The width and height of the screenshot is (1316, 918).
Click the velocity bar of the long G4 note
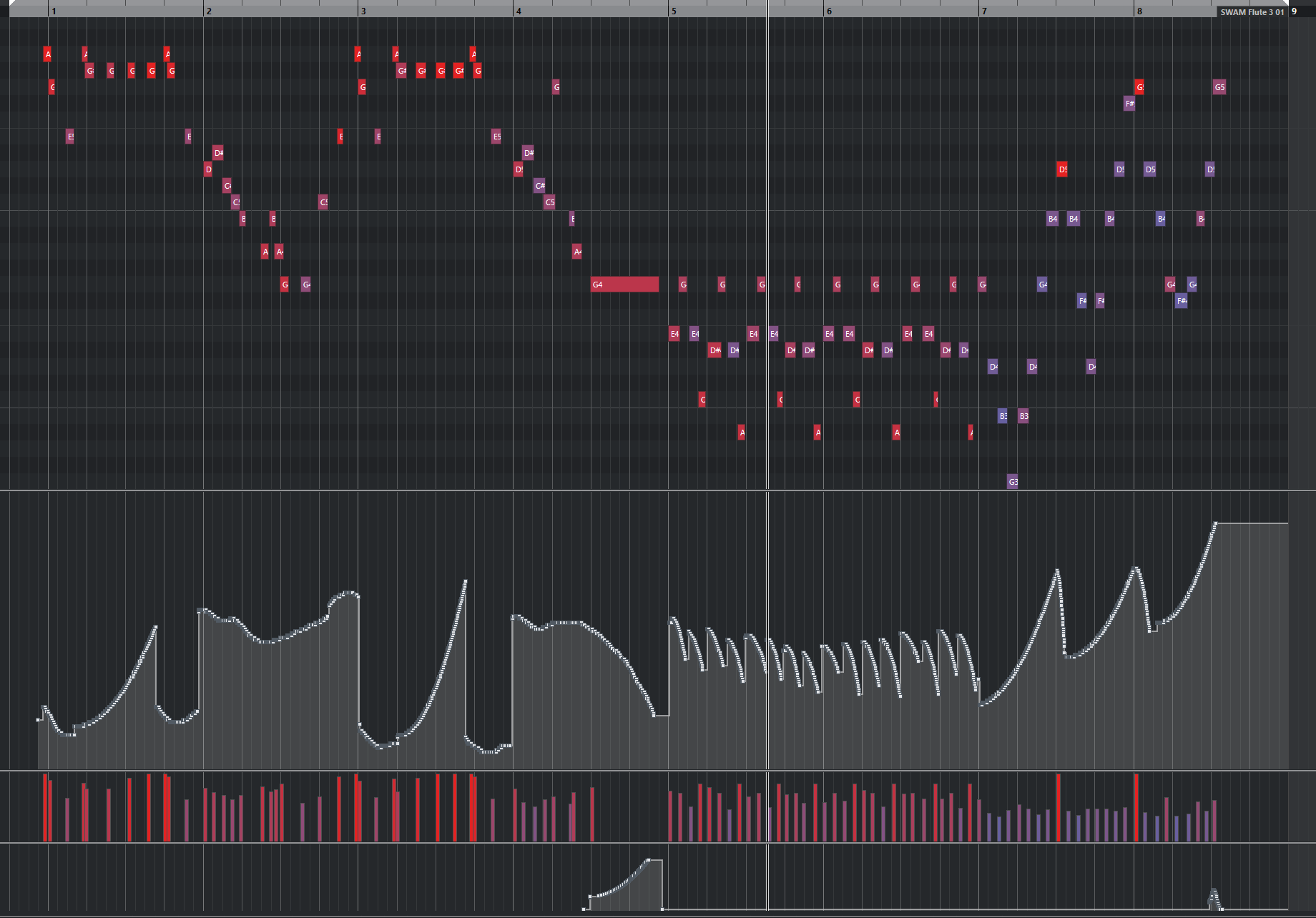tap(592, 814)
